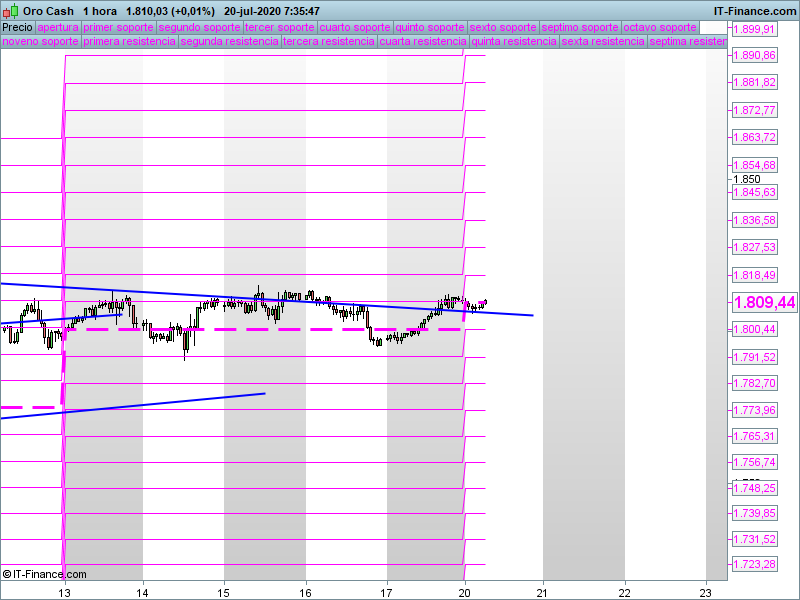Click the '1 hora' timeframe text
This screenshot has height=600, width=800.
coord(101,11)
